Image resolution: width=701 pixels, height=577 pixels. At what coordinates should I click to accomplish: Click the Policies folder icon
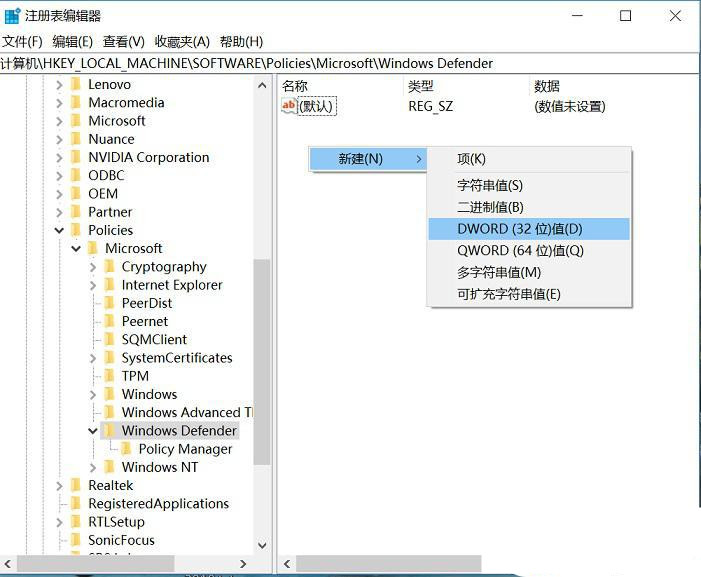[76, 230]
